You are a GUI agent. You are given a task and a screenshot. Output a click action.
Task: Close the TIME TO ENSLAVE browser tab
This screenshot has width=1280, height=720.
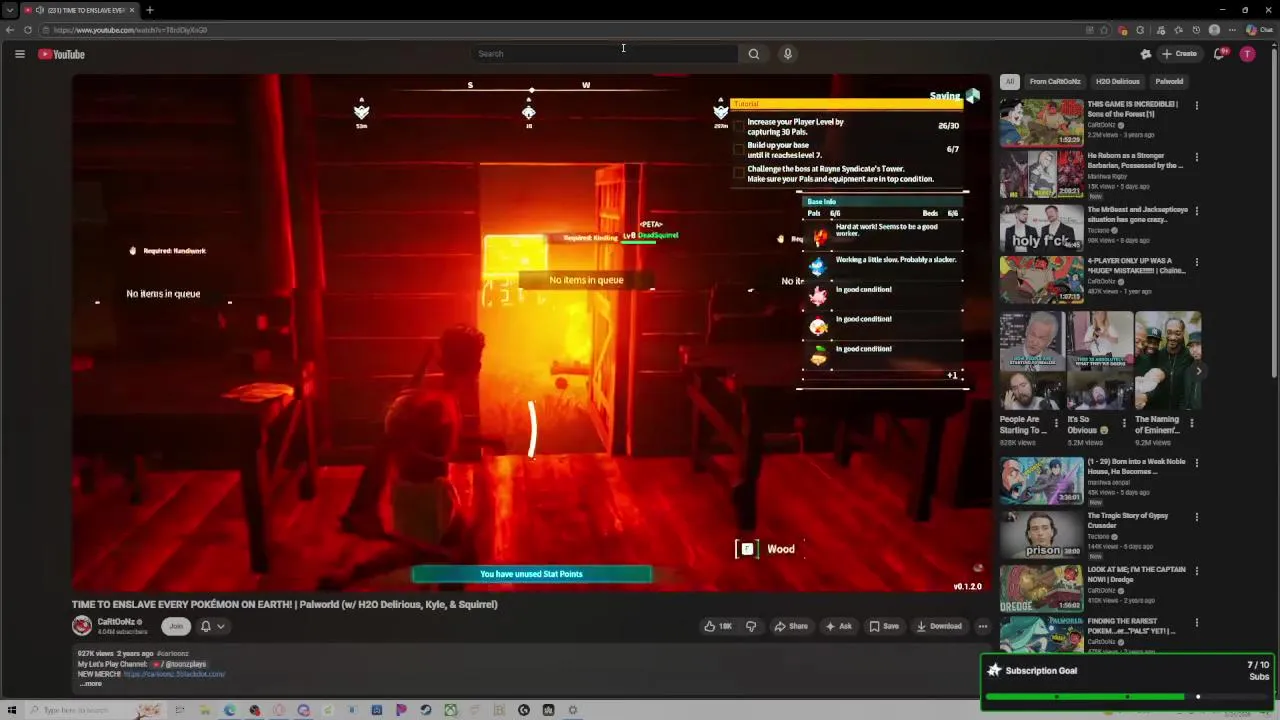[x=131, y=10]
